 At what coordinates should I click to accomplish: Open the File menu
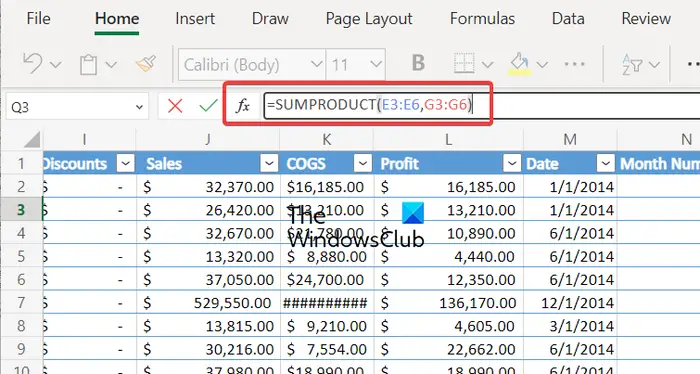pyautogui.click(x=38, y=19)
